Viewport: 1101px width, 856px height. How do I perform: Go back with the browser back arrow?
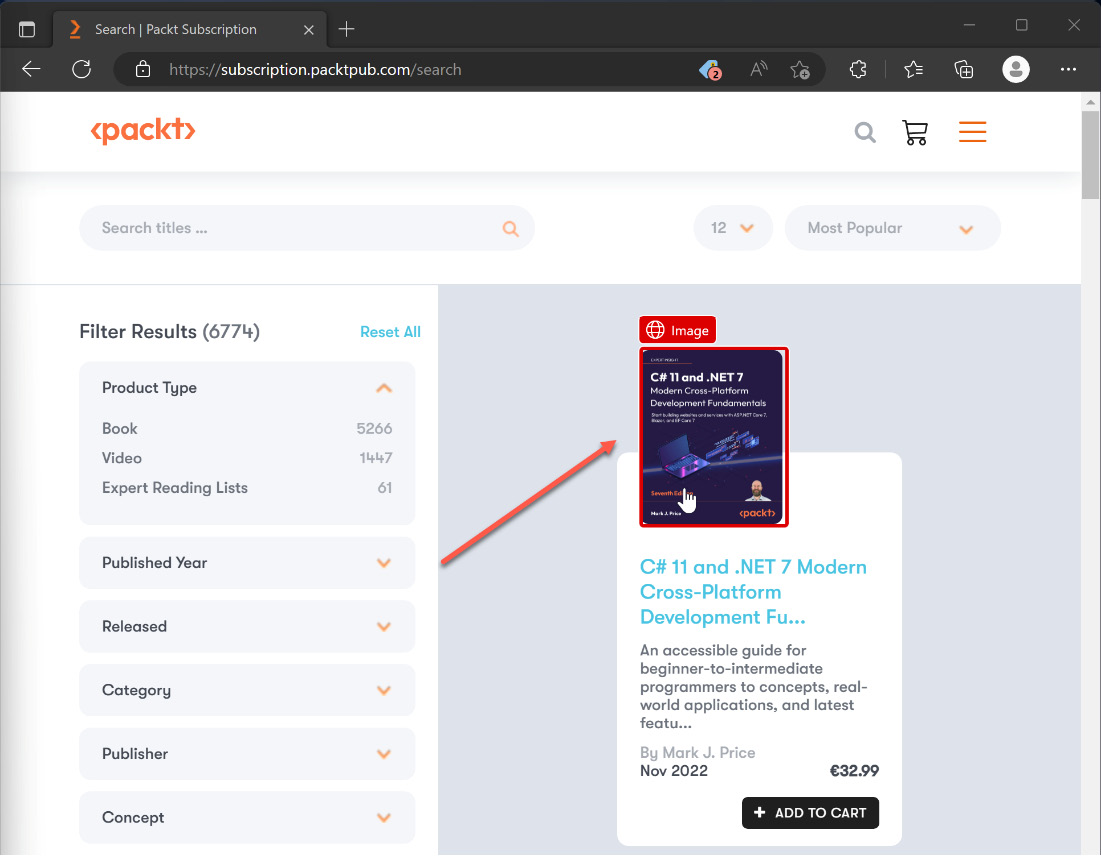[32, 69]
